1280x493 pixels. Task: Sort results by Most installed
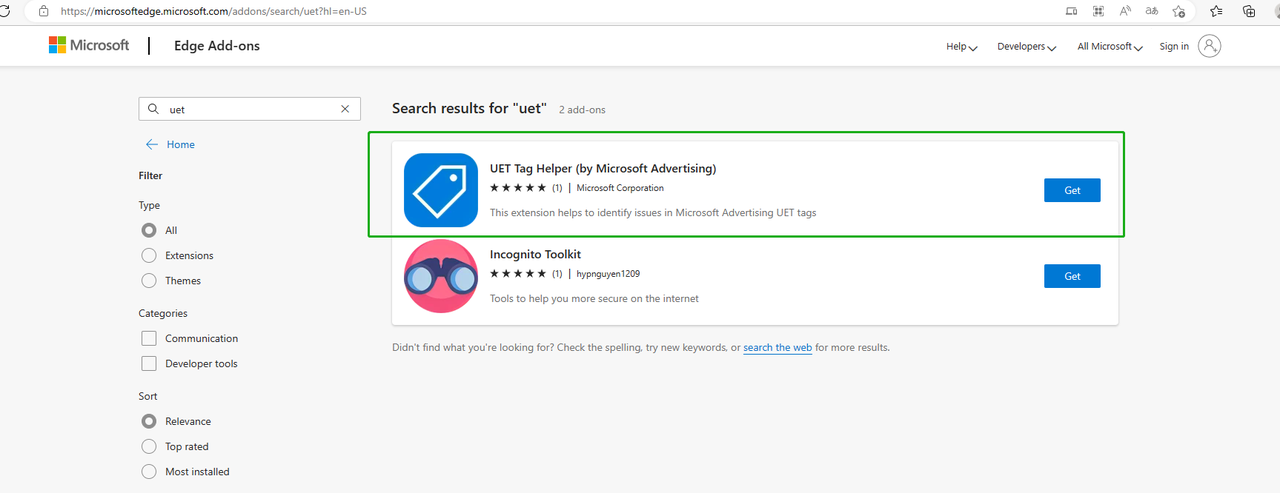pyautogui.click(x=149, y=471)
